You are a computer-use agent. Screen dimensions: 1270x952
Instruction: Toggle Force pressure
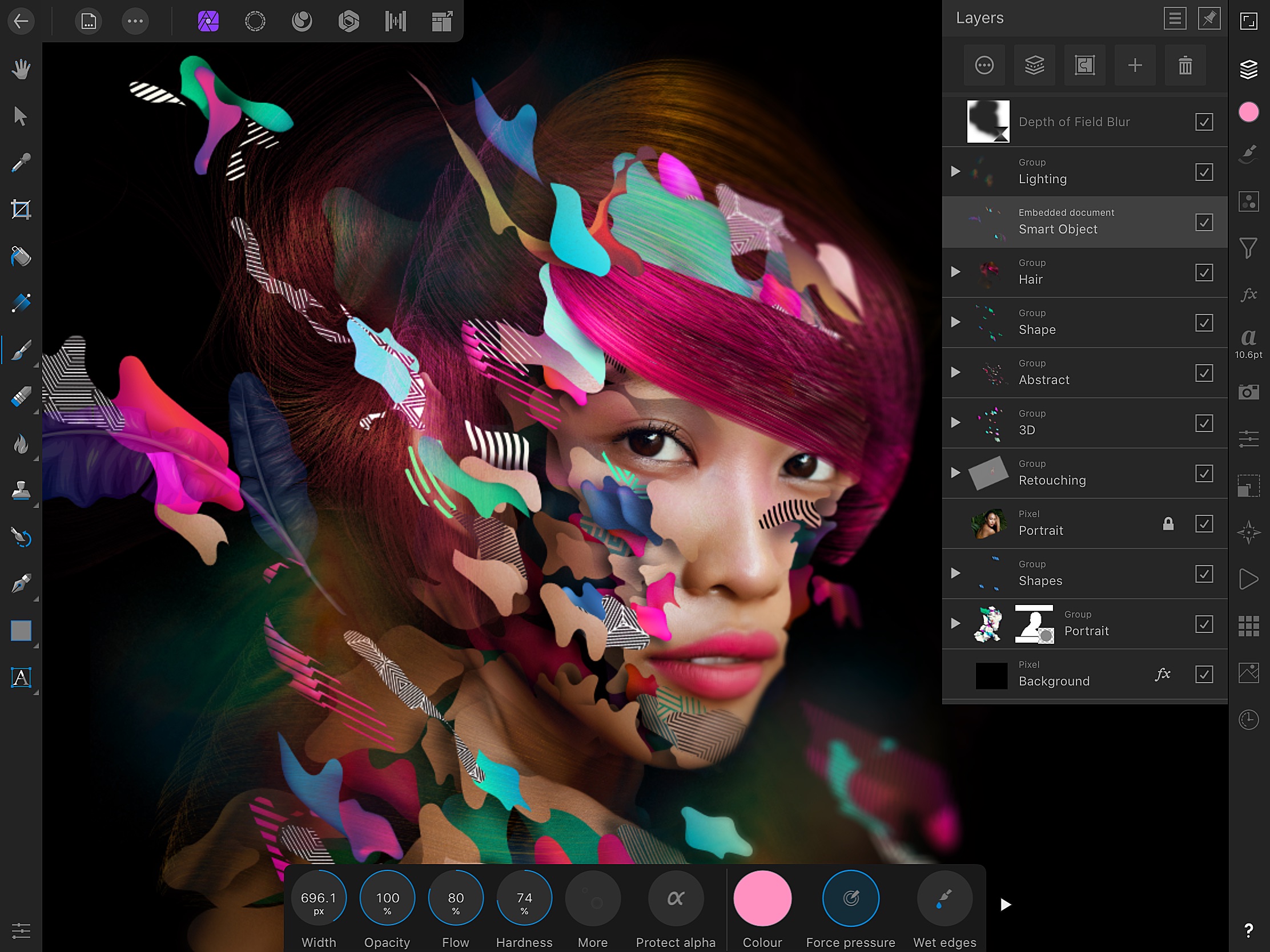click(x=851, y=898)
